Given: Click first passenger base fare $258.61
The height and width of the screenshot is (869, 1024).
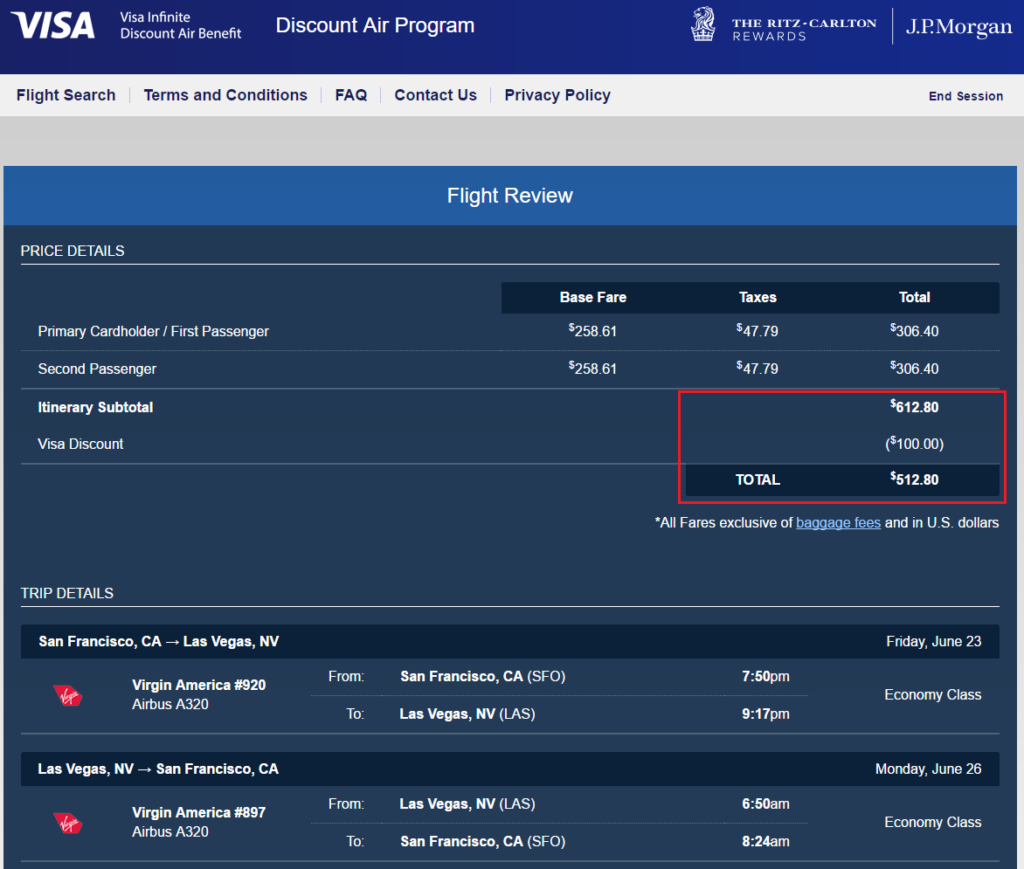Looking at the screenshot, I should [592, 331].
